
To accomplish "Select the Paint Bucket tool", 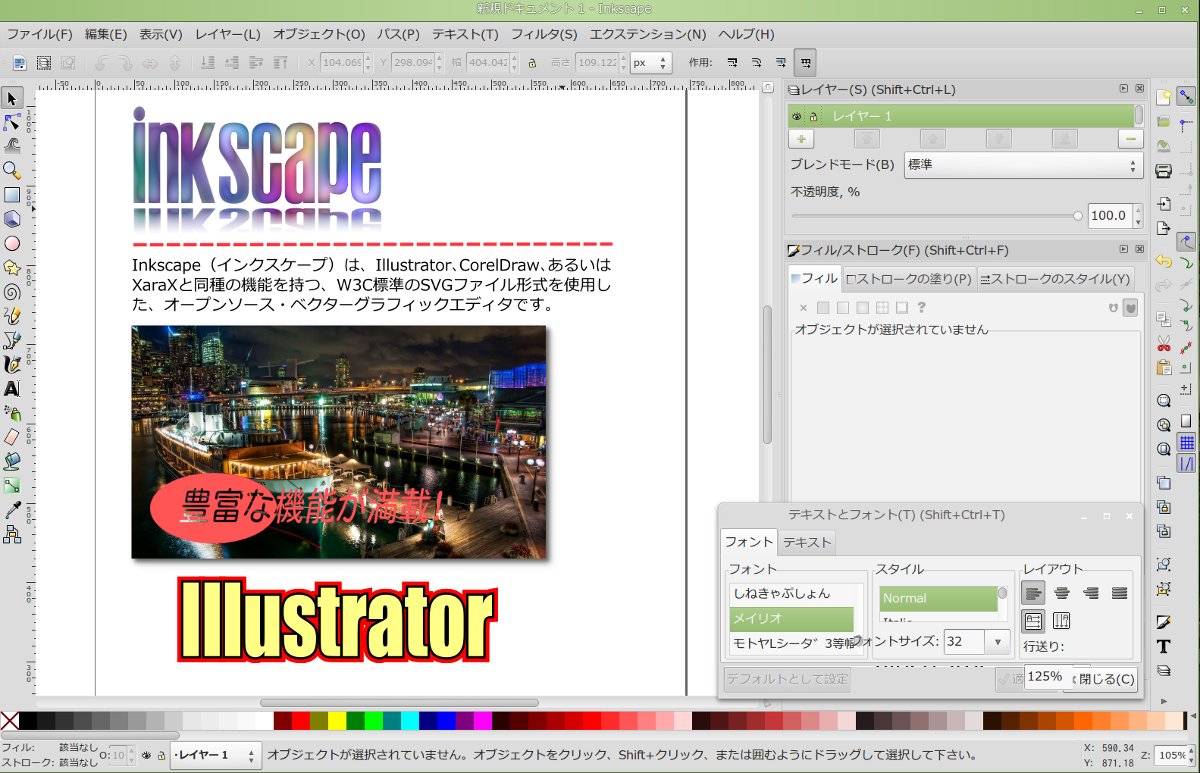I will coord(12,462).
